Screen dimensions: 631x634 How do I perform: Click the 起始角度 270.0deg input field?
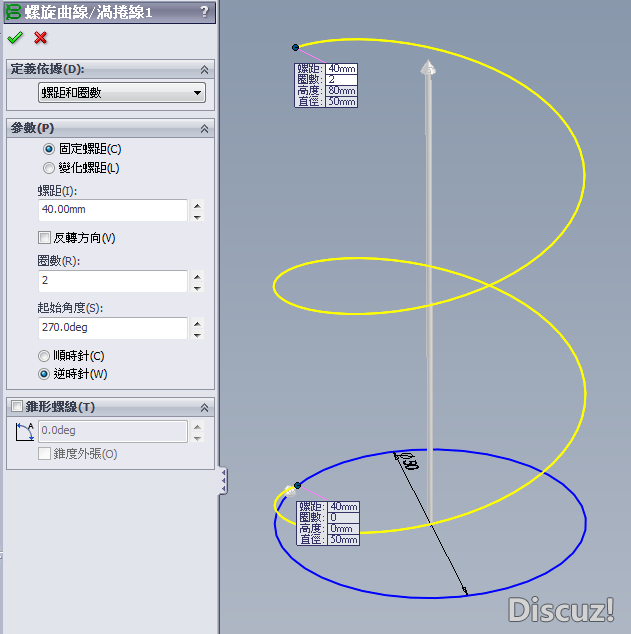113,328
